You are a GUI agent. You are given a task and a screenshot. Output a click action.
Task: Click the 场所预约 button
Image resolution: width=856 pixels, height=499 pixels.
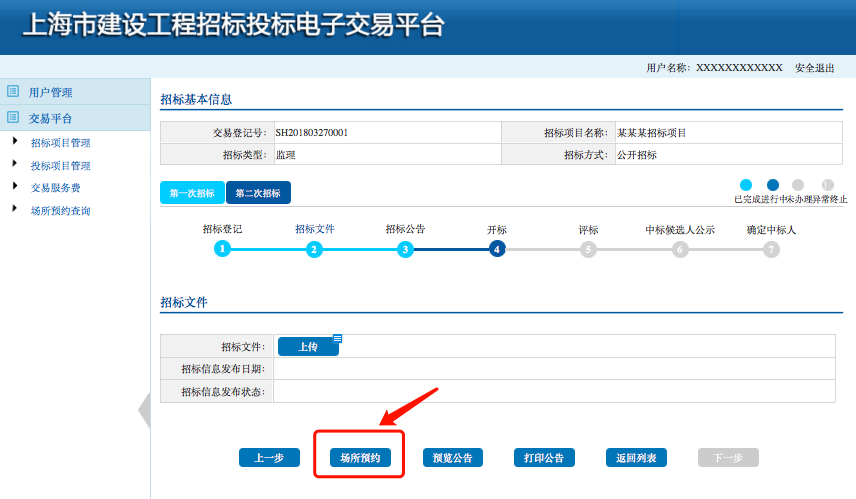click(x=360, y=458)
